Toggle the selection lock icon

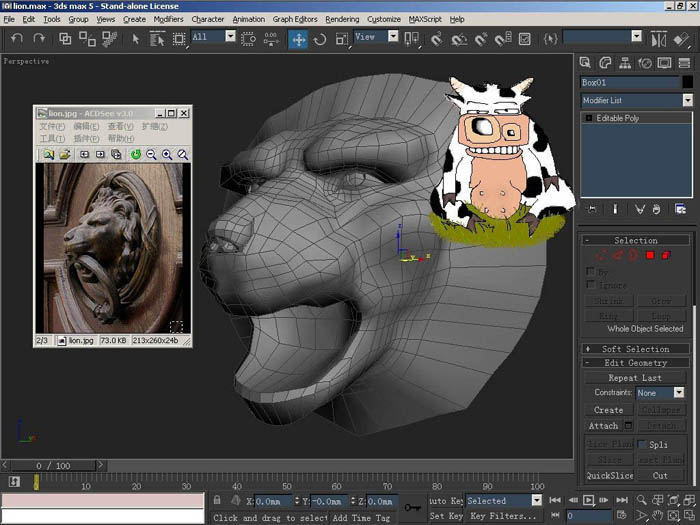(x=217, y=500)
